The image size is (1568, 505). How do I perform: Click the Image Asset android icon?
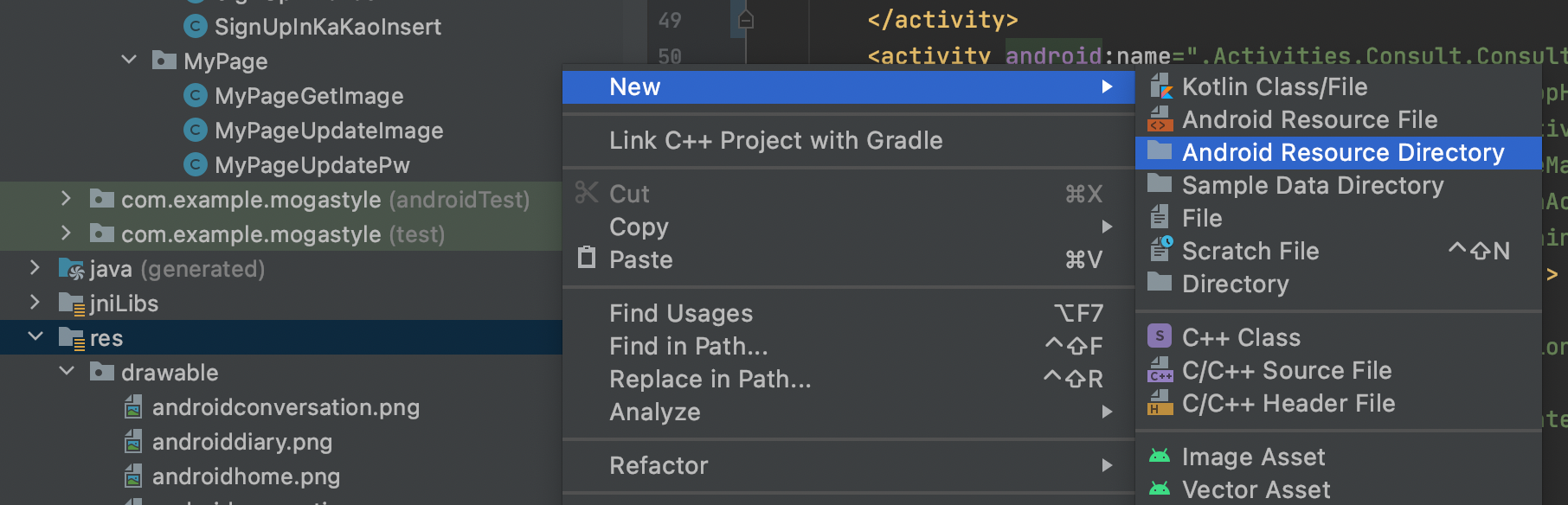[x=1160, y=456]
